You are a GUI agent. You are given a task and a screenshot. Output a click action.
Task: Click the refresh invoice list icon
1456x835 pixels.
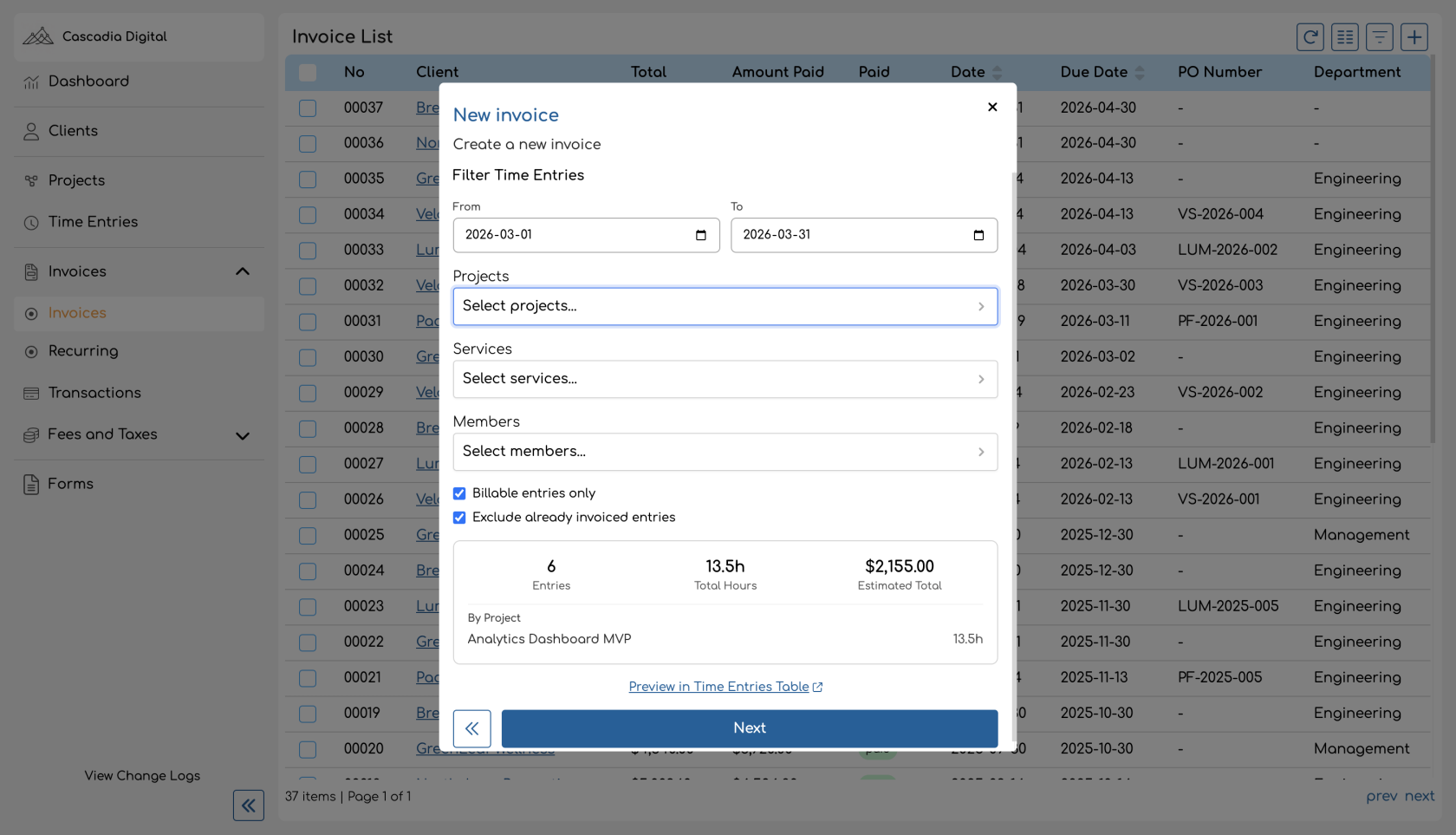pos(1310,36)
